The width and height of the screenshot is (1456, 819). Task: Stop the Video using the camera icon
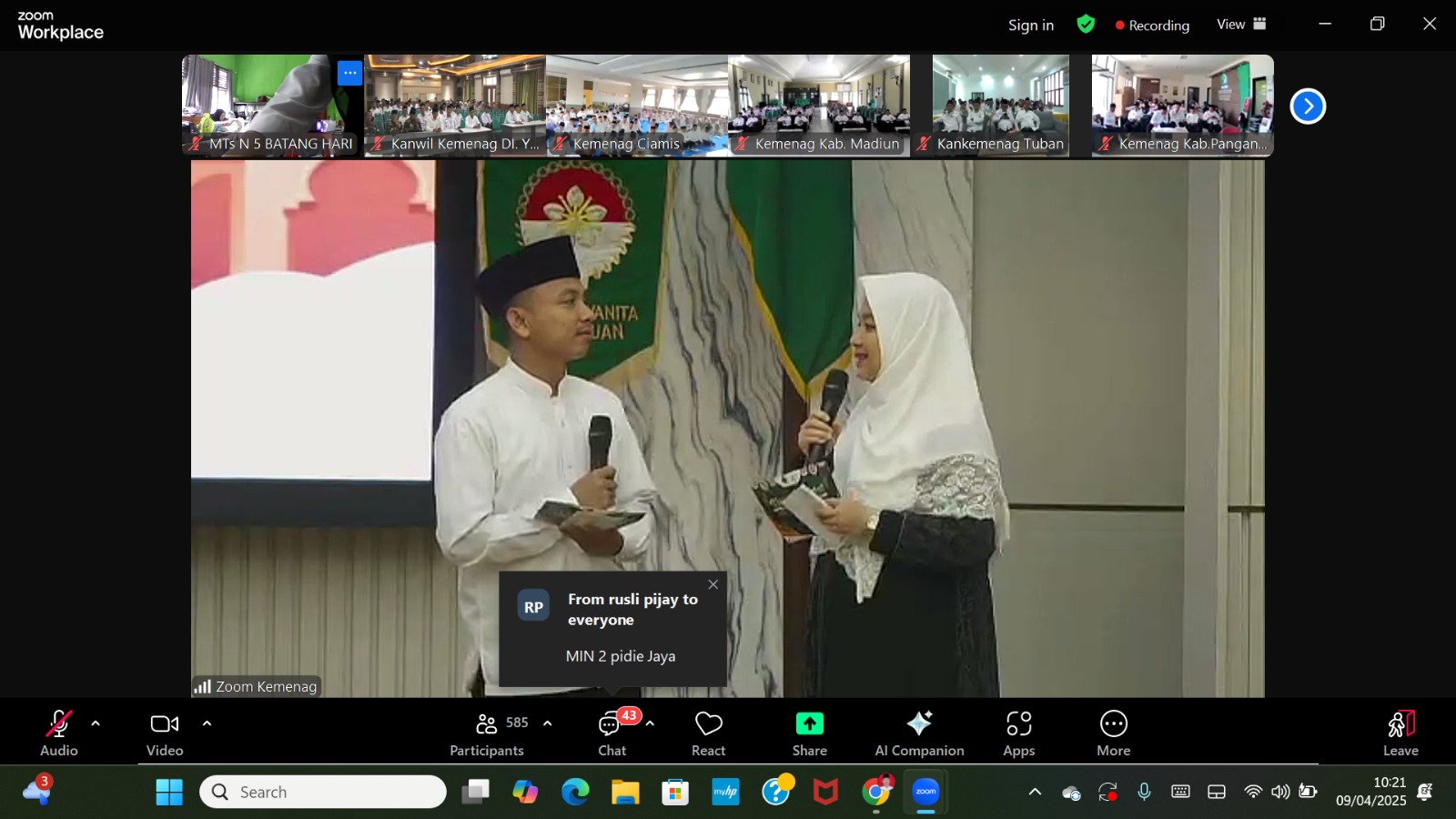(x=164, y=732)
